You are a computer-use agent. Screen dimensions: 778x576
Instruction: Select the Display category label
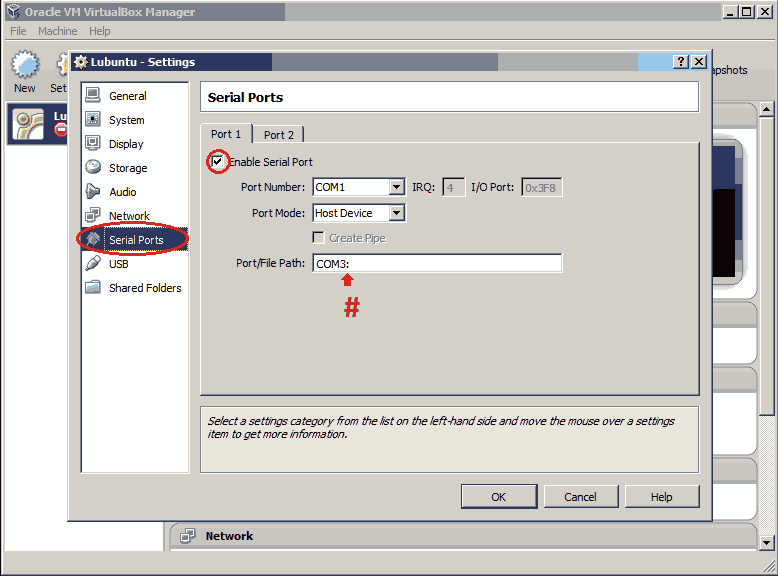point(126,144)
